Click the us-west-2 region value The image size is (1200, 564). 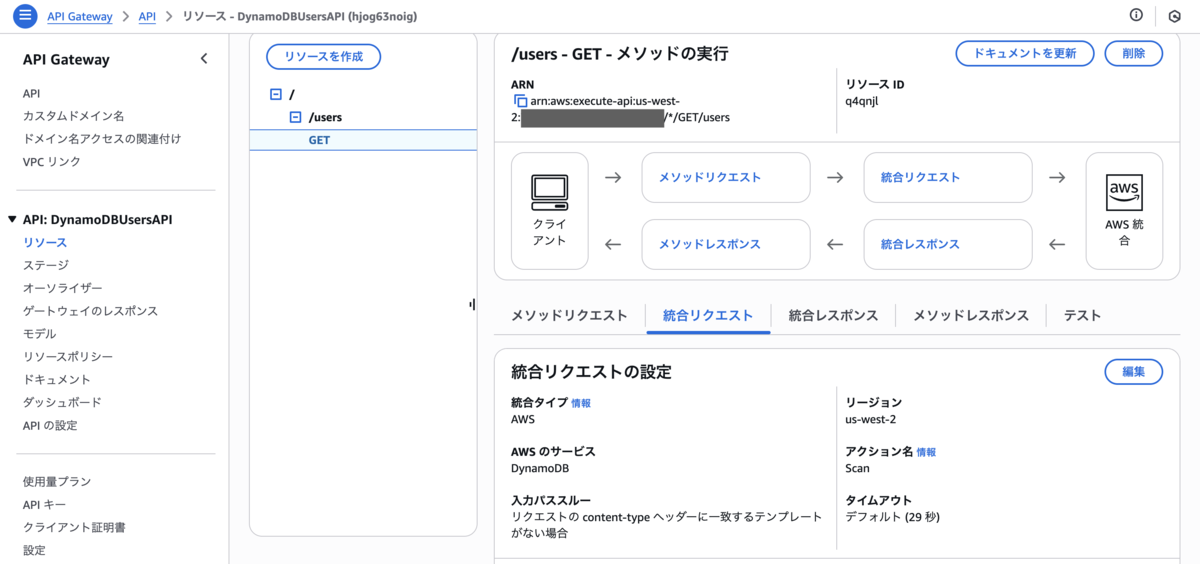(x=871, y=419)
